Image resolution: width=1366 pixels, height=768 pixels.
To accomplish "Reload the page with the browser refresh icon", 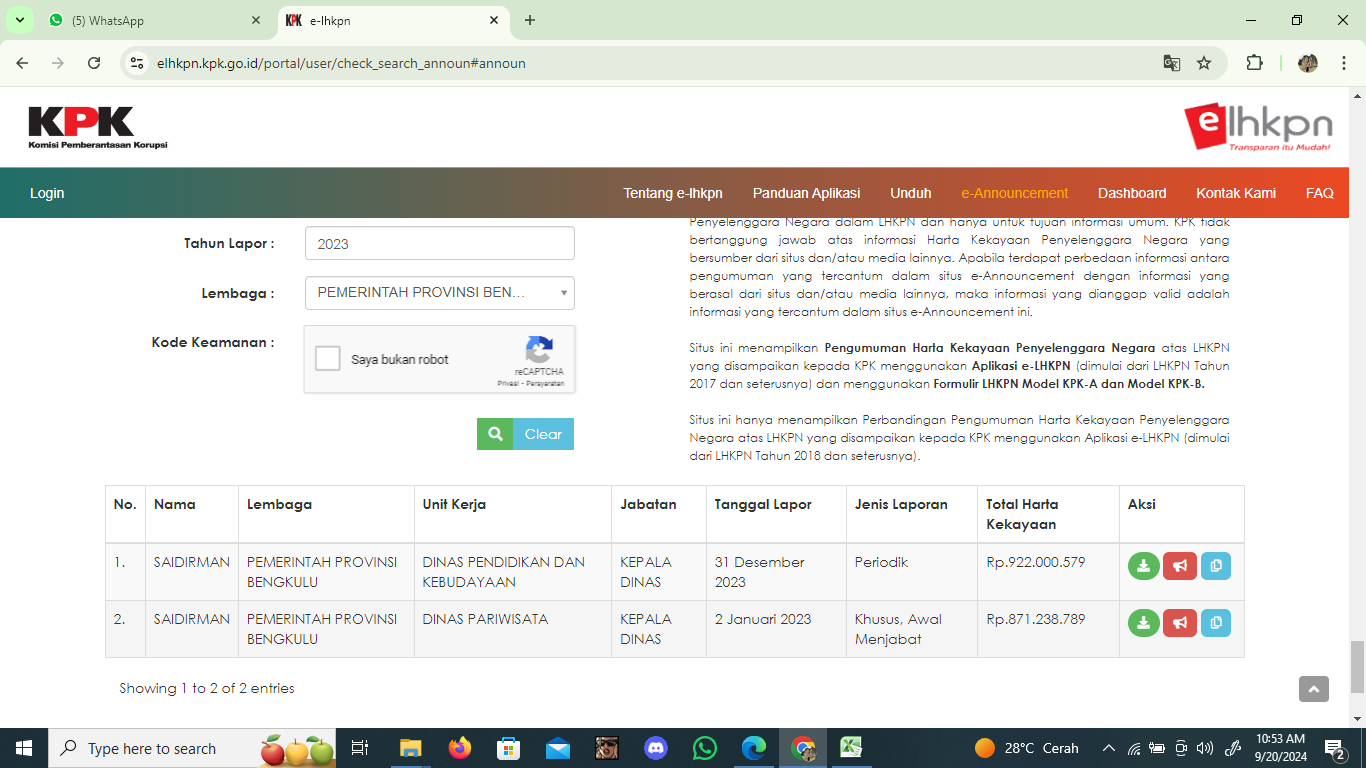I will pyautogui.click(x=94, y=63).
